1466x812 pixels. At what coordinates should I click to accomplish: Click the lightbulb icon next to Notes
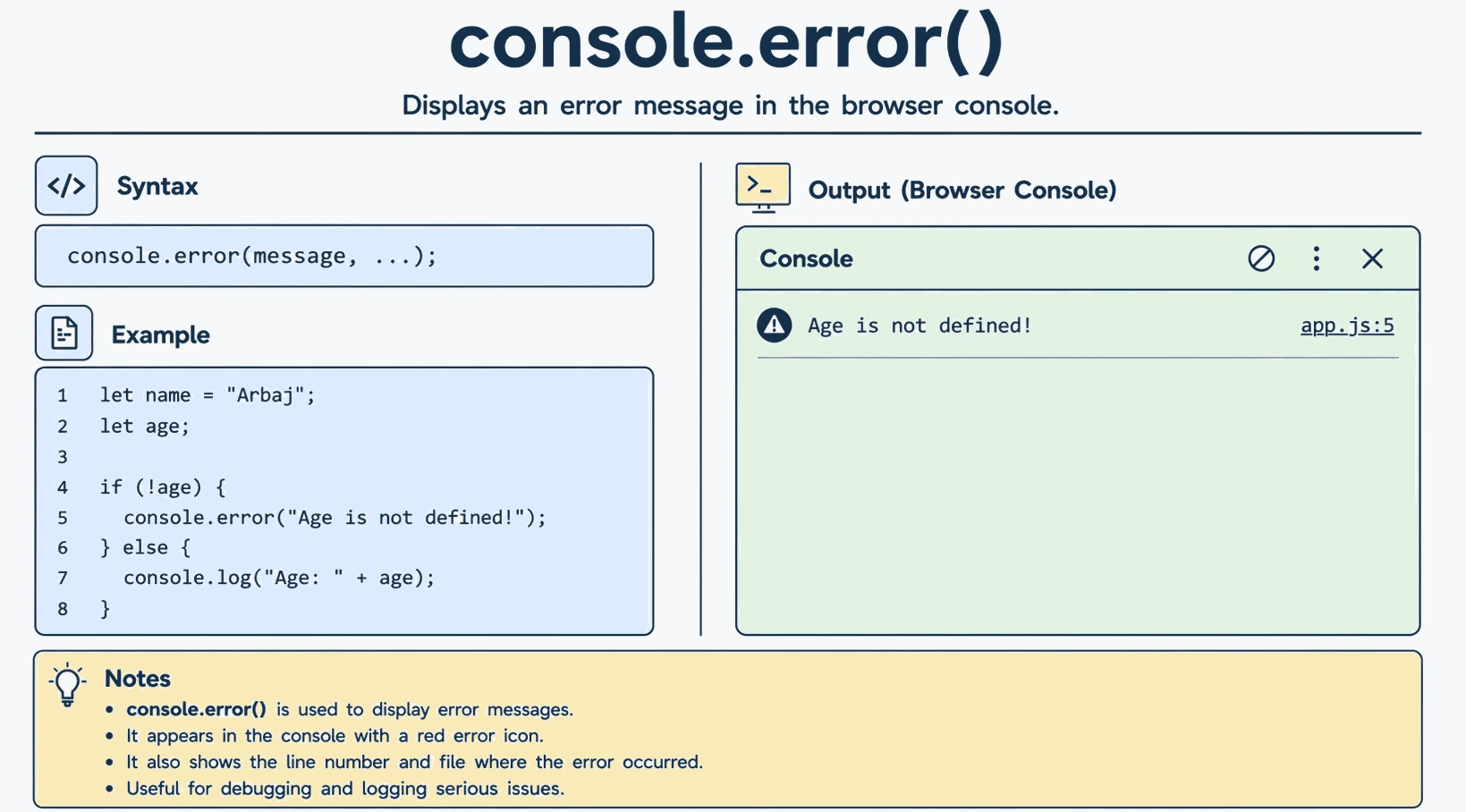67,685
